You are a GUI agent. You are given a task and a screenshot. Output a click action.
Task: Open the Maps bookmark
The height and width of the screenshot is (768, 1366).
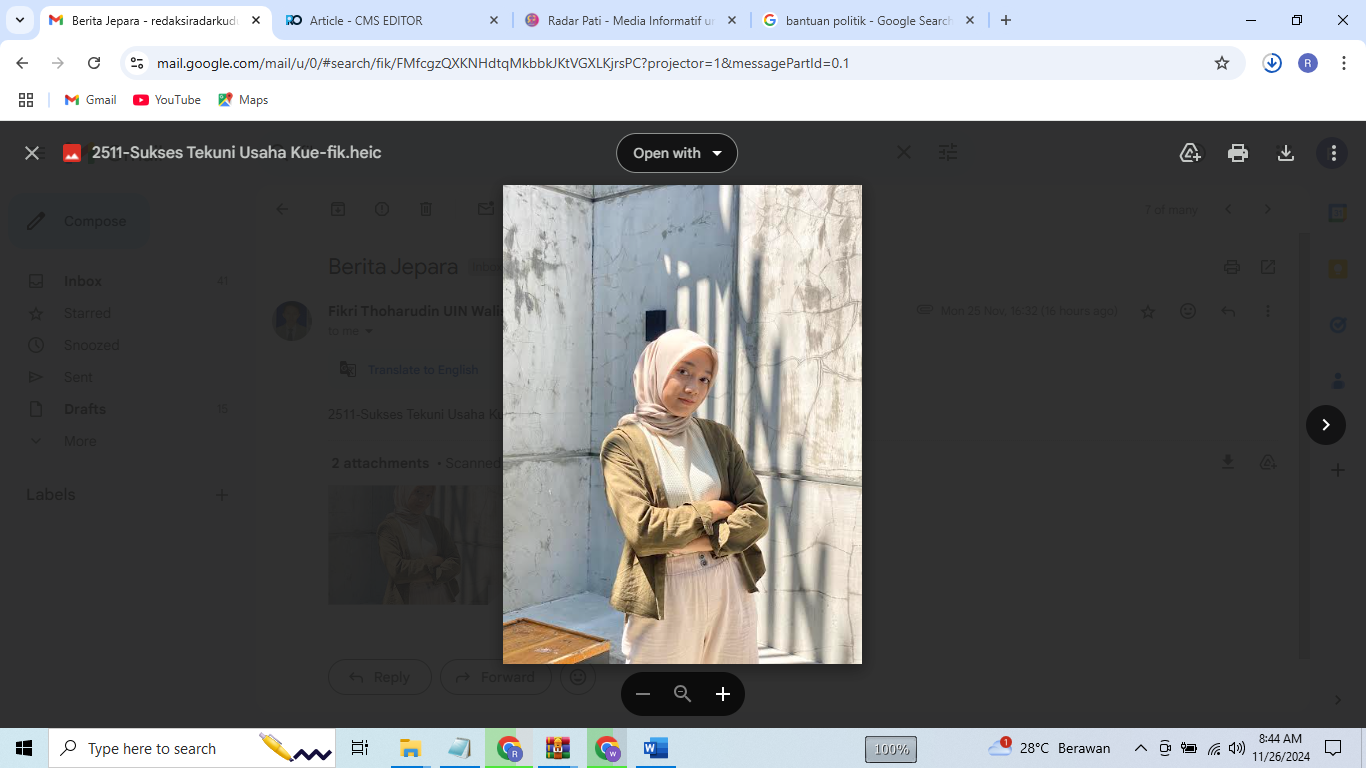tap(243, 100)
